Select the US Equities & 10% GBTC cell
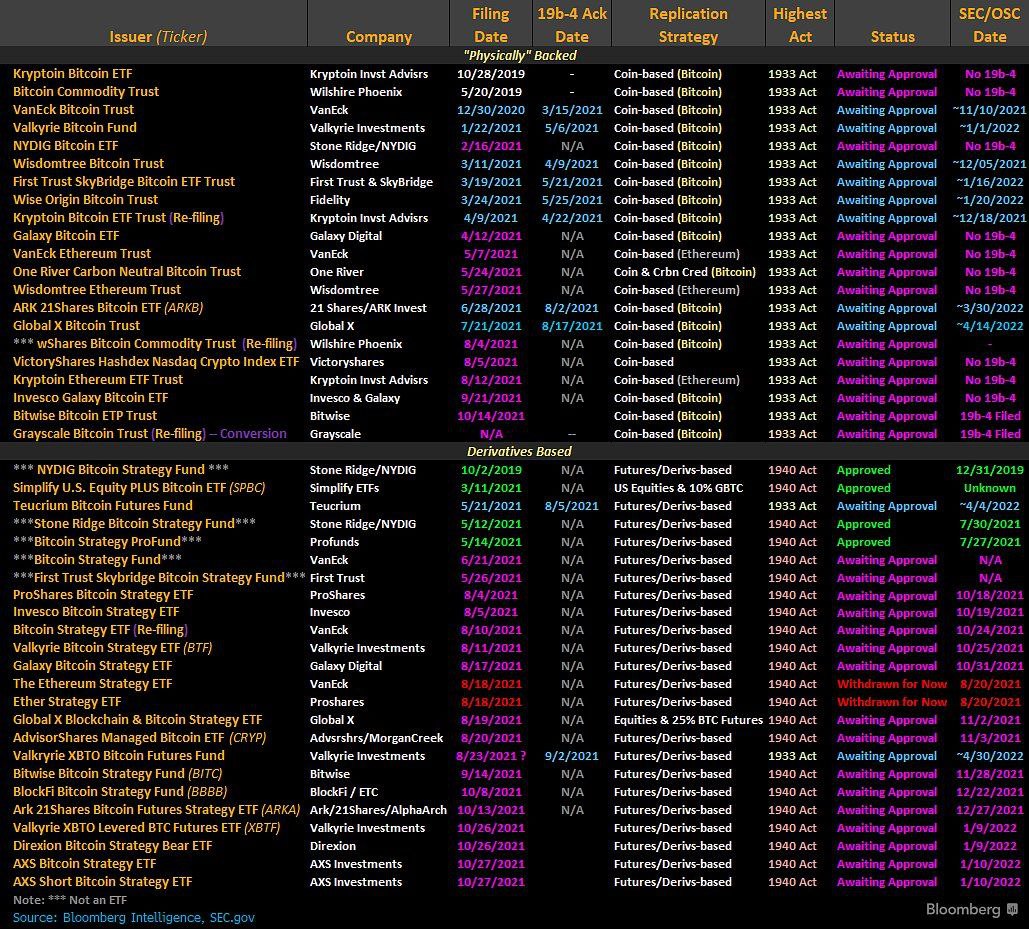 [x=680, y=488]
